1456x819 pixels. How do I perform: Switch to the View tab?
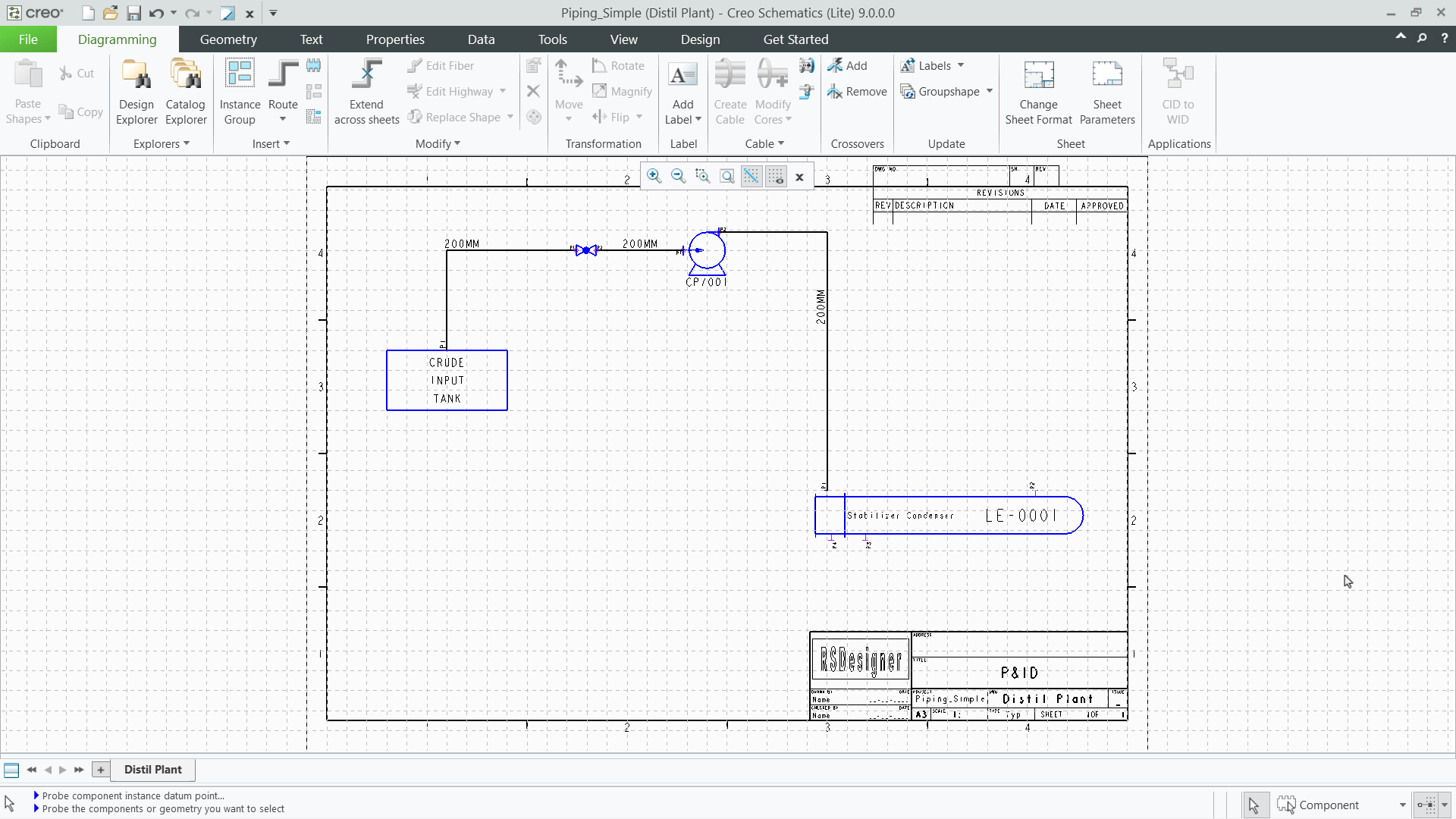point(623,39)
